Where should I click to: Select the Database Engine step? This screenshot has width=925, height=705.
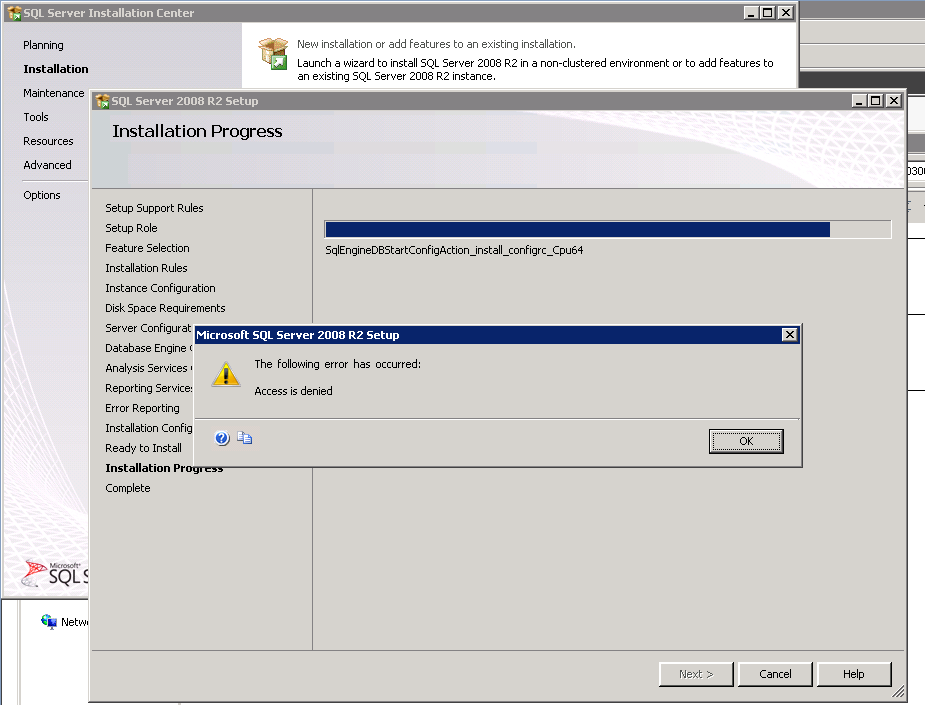coord(149,348)
